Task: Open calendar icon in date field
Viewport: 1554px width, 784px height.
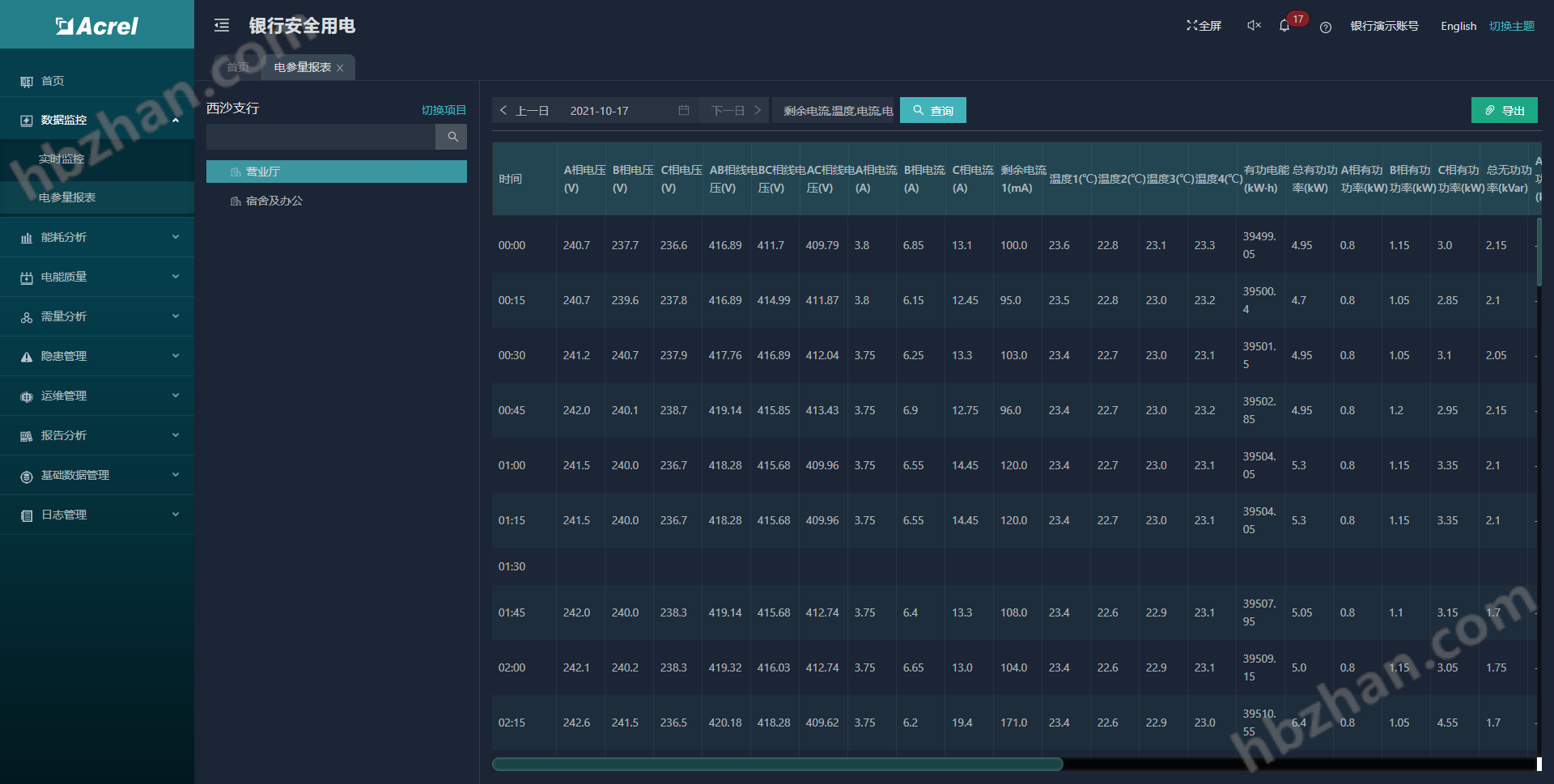Action: [684, 110]
